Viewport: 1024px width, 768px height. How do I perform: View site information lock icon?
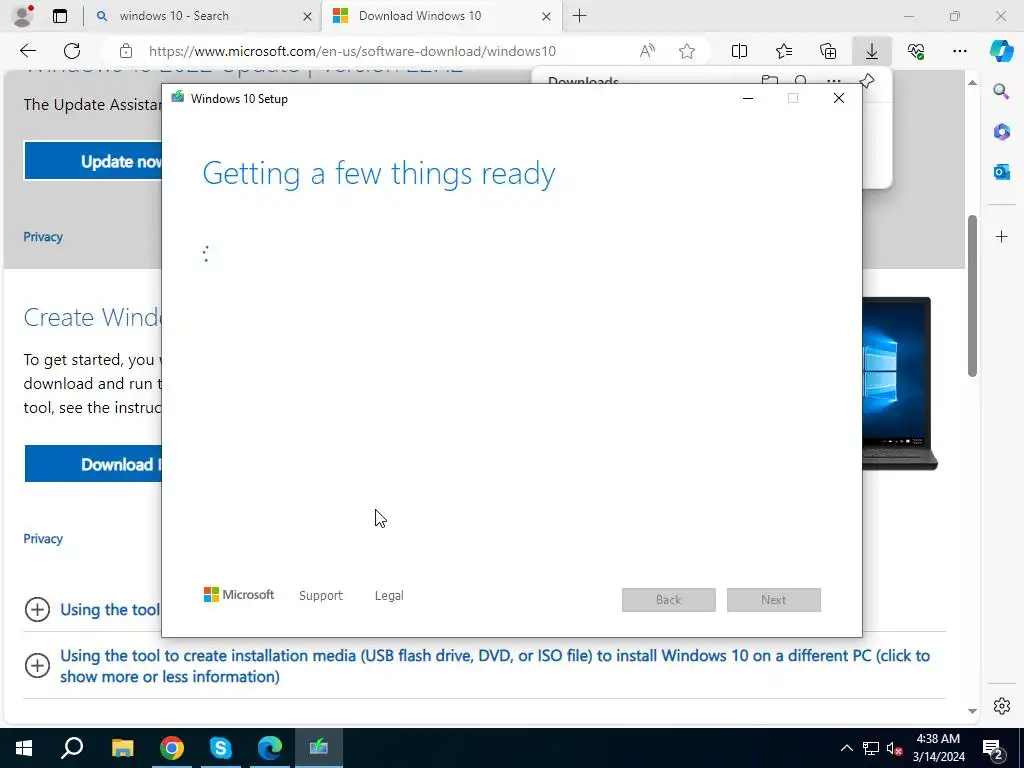click(126, 51)
